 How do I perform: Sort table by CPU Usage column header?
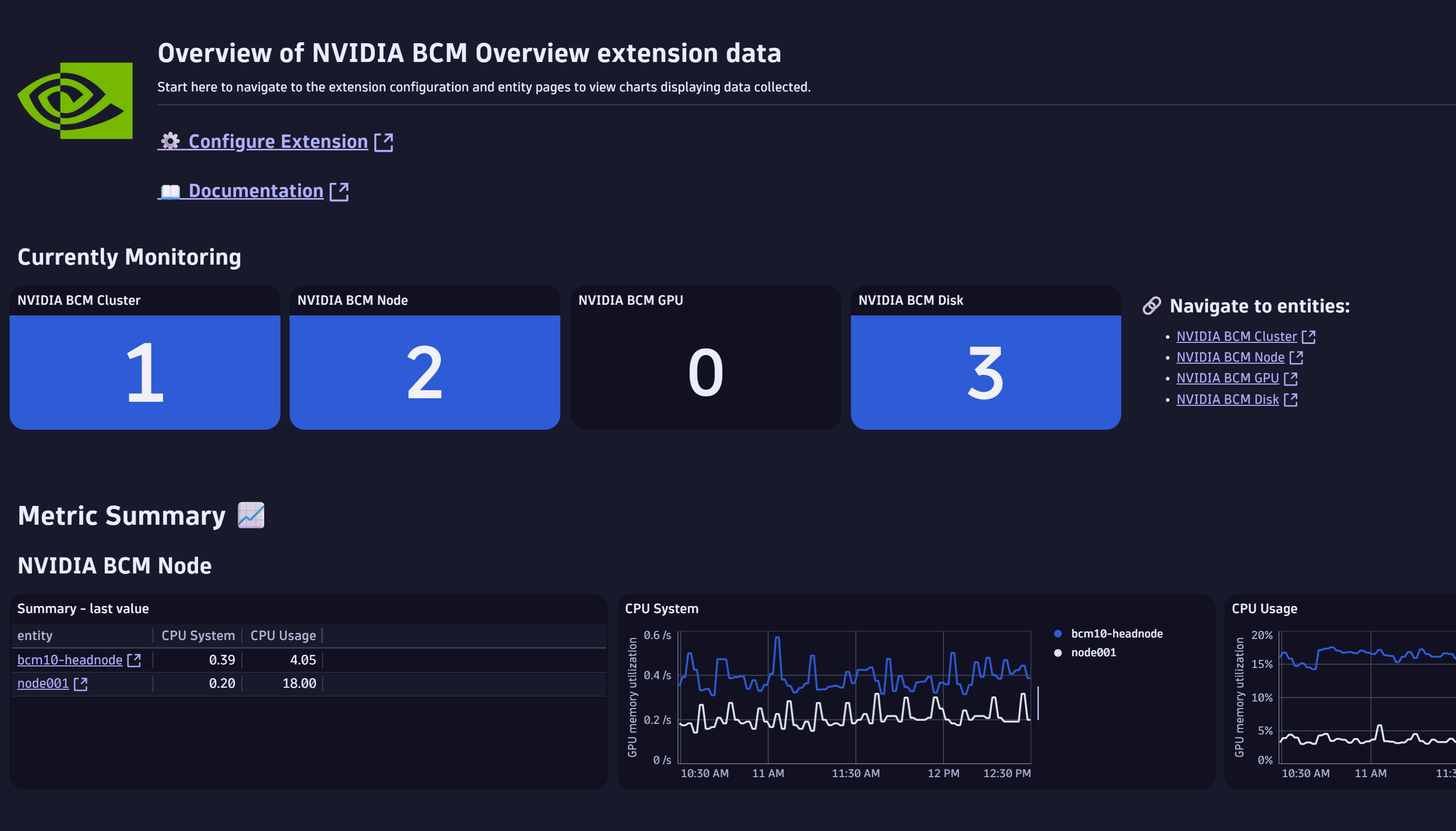coord(283,635)
